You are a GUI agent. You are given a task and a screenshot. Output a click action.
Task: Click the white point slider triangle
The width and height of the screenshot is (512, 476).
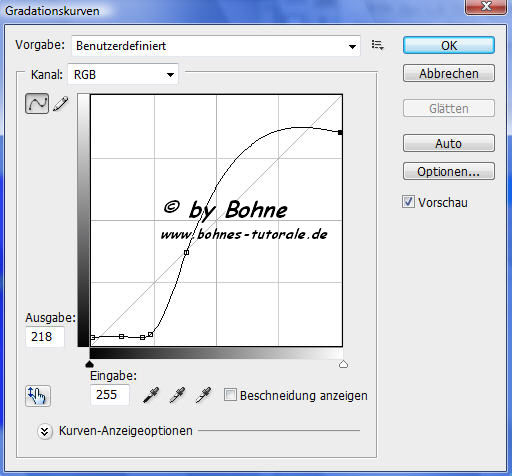[343, 364]
